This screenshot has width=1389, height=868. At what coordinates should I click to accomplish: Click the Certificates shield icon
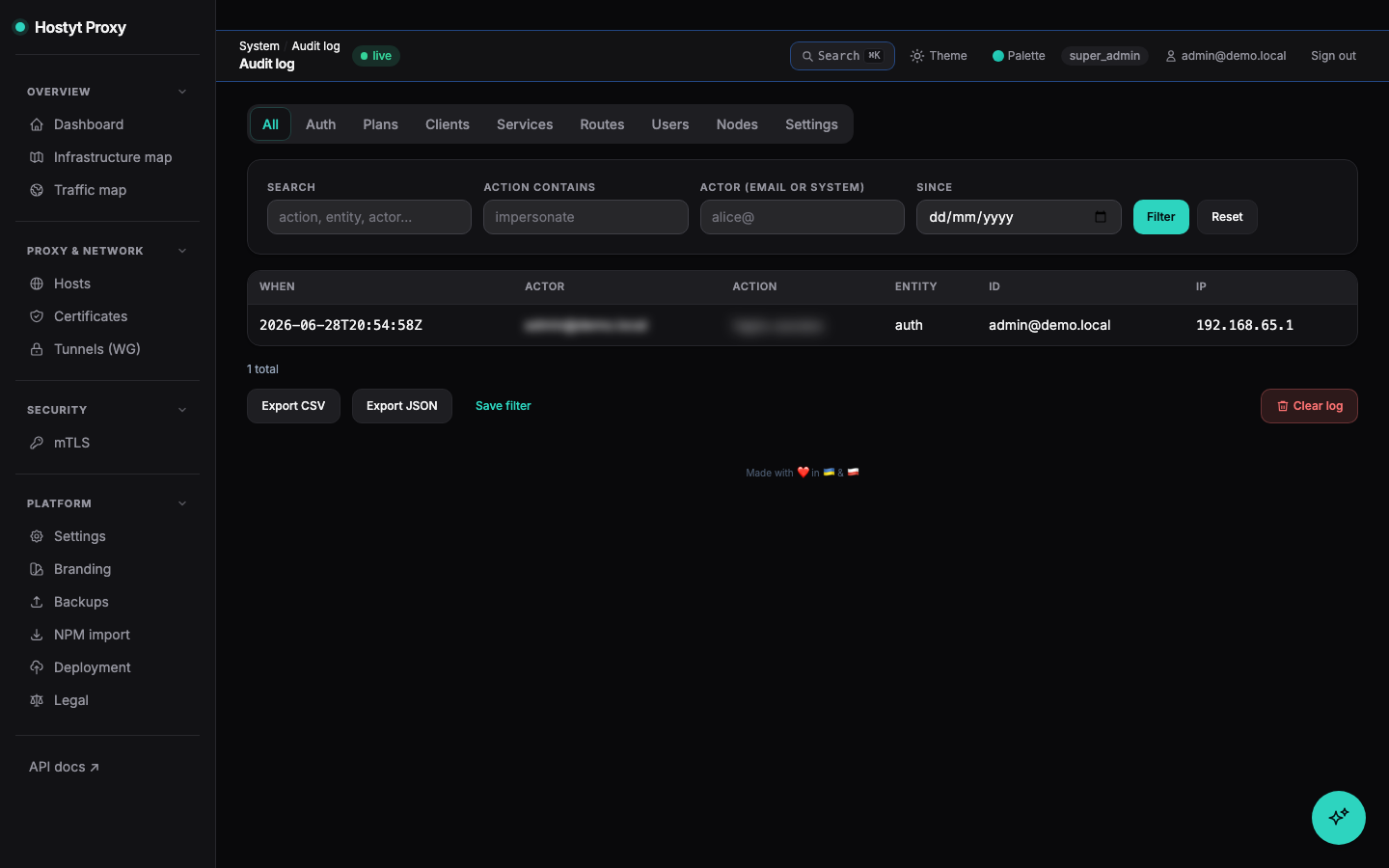pyautogui.click(x=37, y=316)
